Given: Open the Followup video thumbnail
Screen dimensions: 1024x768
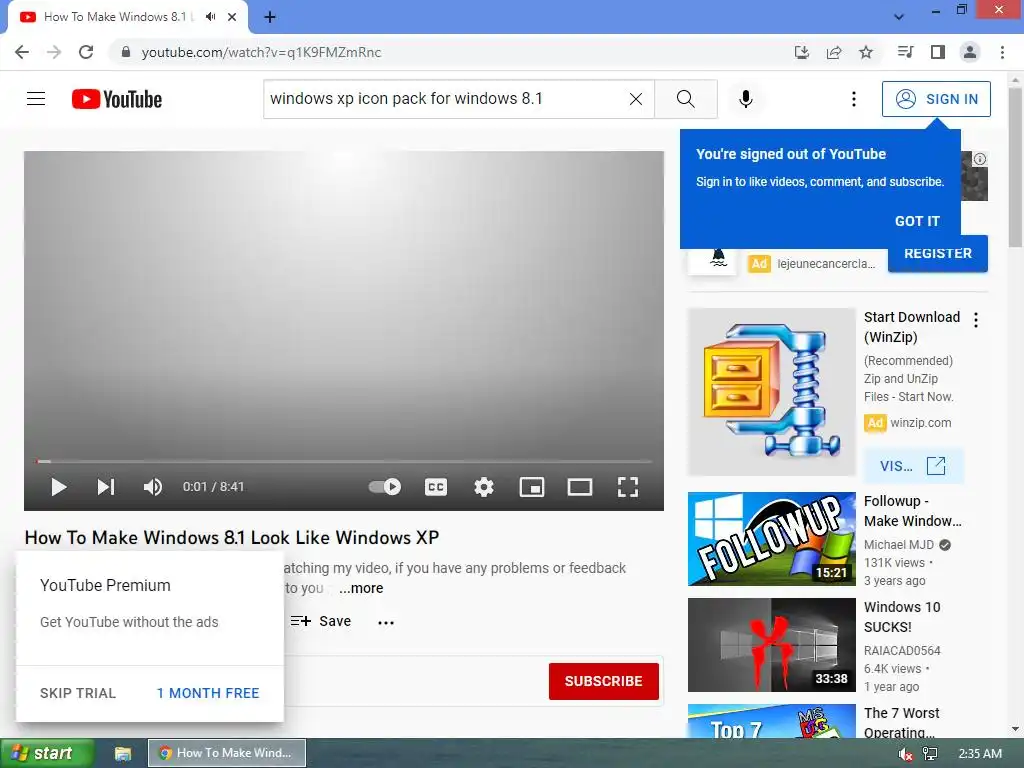Looking at the screenshot, I should point(771,539).
